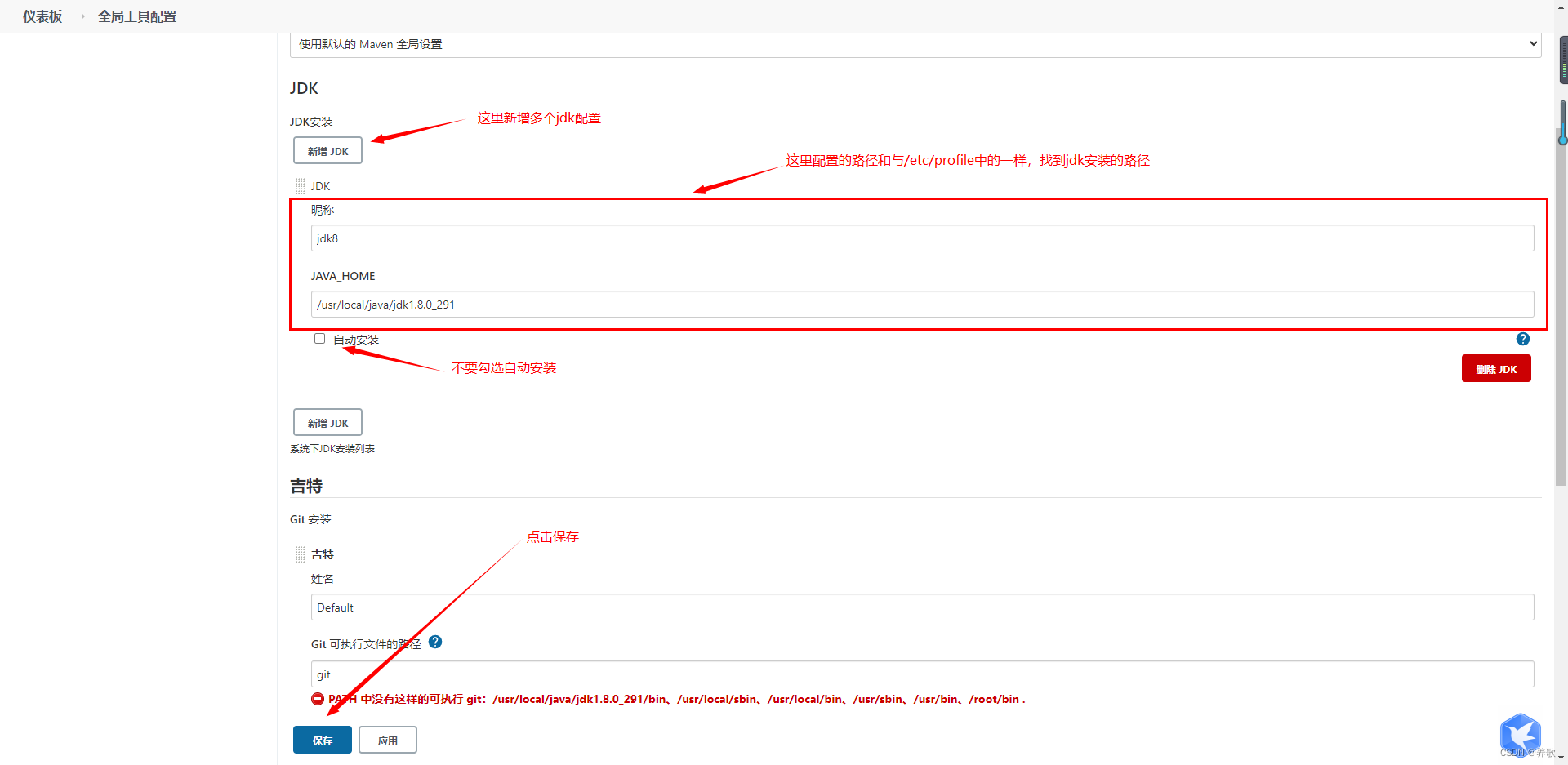Click the 系统下JDK安装列表 text
Image resolution: width=1568 pixels, height=765 pixels.
pos(332,449)
